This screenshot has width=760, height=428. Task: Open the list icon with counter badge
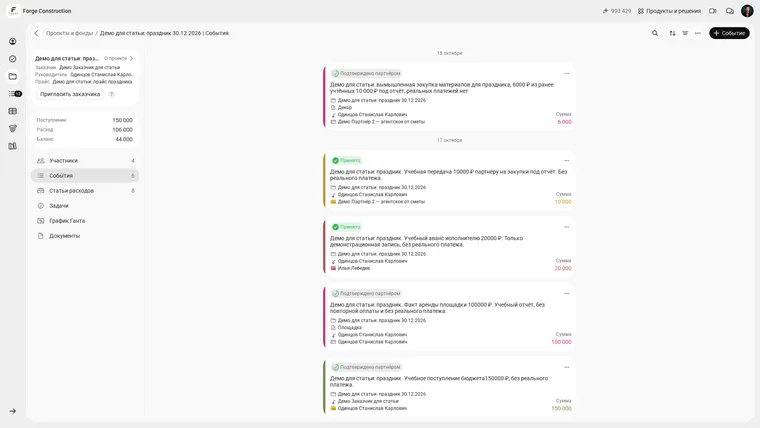point(15,94)
